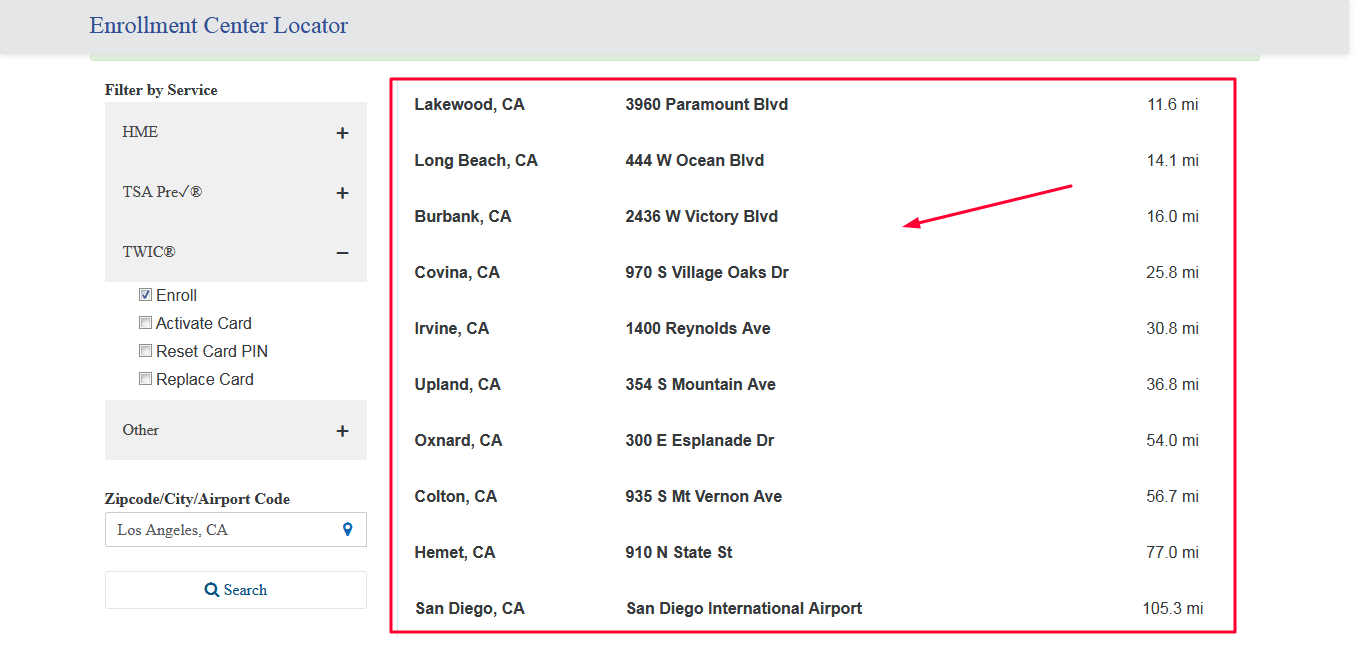Viewport: 1366px width, 654px height.
Task: Expand the HME service section
Action: [x=236, y=132]
